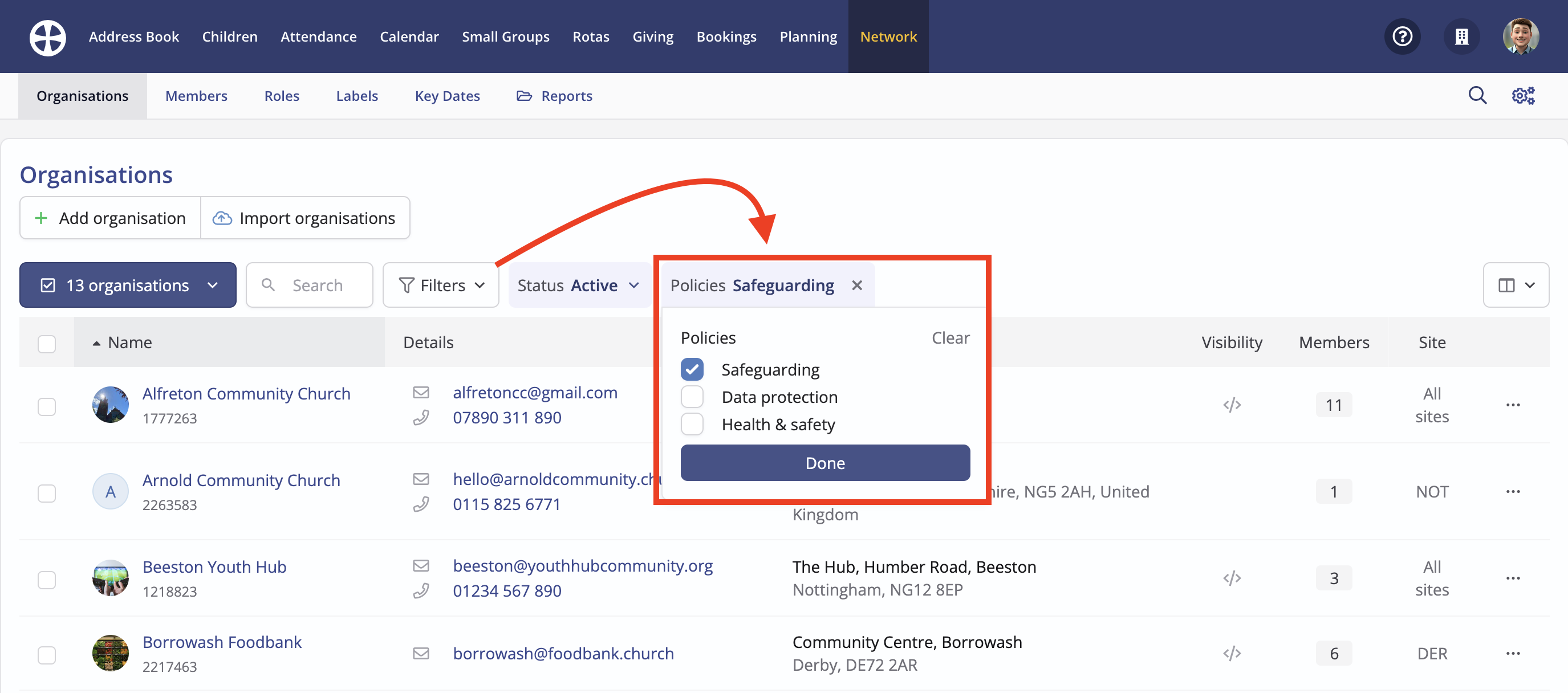Open more actions for Beeston Youth Hub
This screenshot has width=1568, height=693.
[x=1513, y=578]
